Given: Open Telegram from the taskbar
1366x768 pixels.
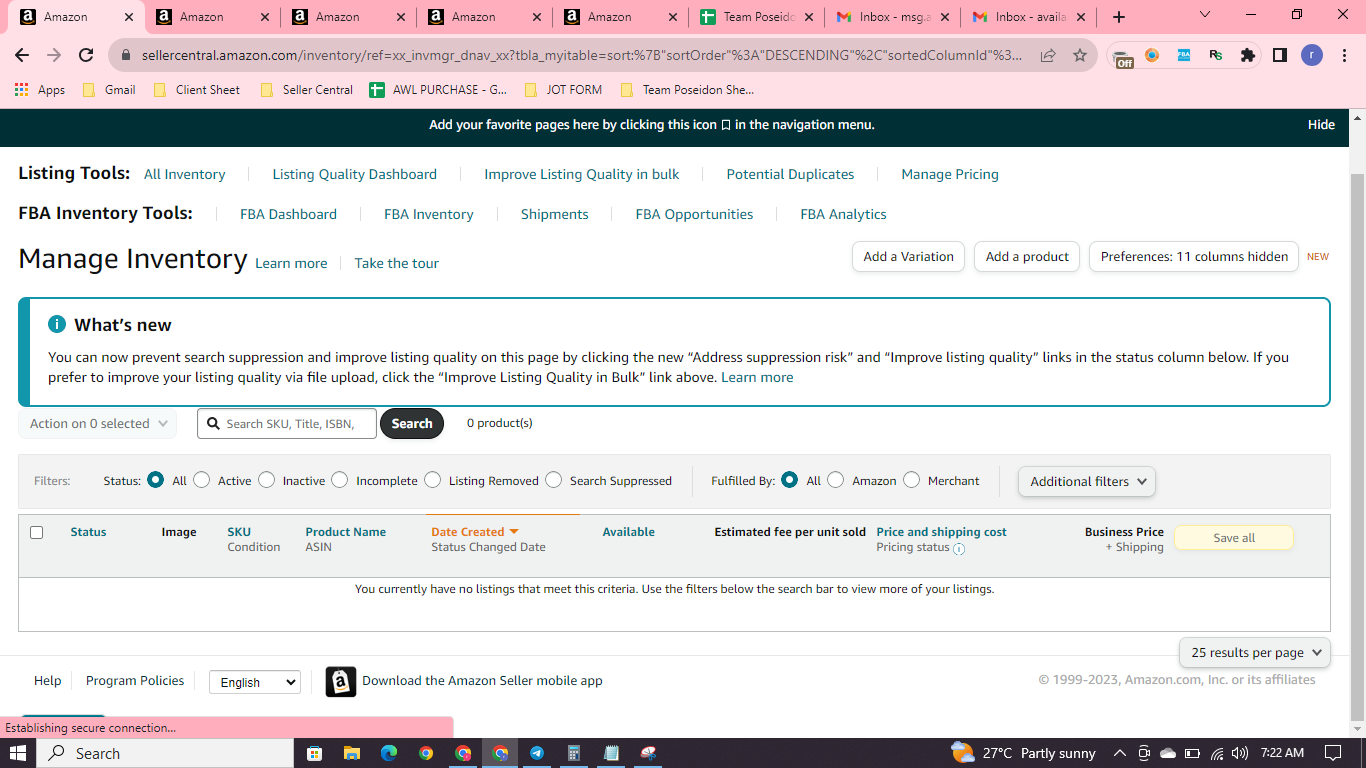Looking at the screenshot, I should pyautogui.click(x=537, y=753).
